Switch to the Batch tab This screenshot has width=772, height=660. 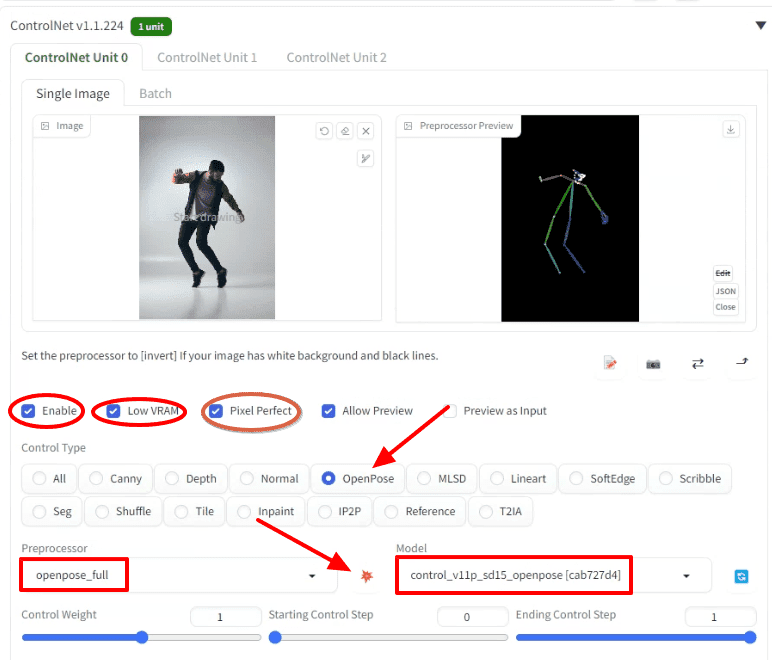[x=155, y=93]
